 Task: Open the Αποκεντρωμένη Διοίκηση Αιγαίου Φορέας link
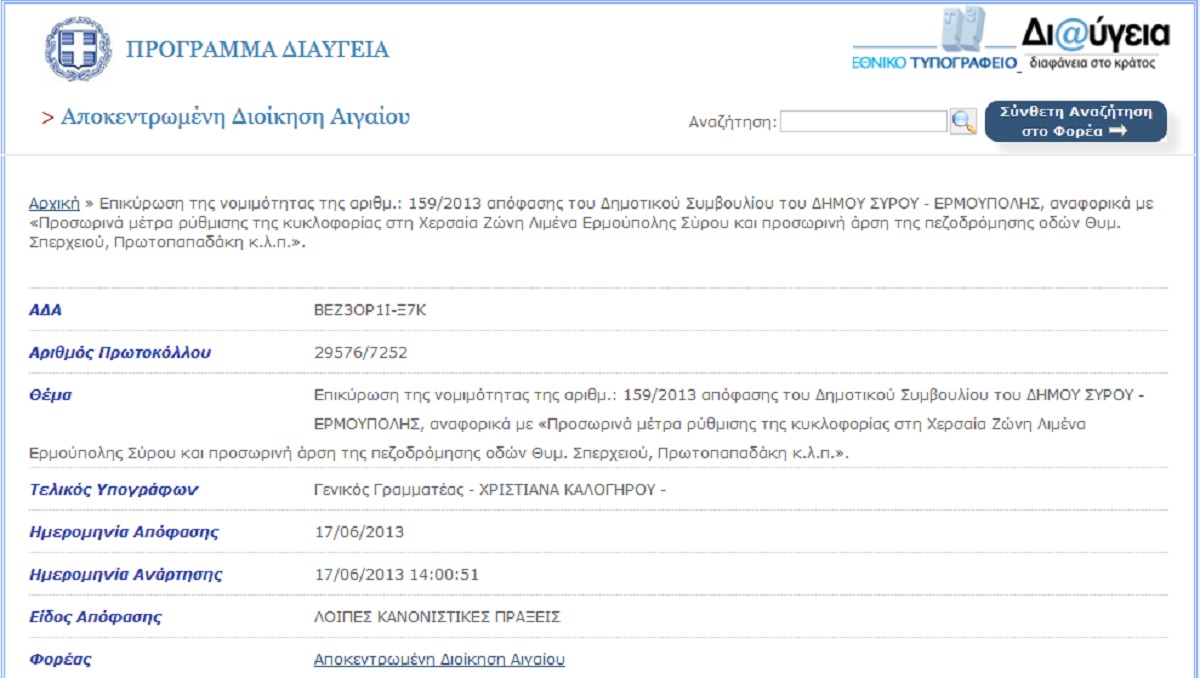tap(439, 659)
